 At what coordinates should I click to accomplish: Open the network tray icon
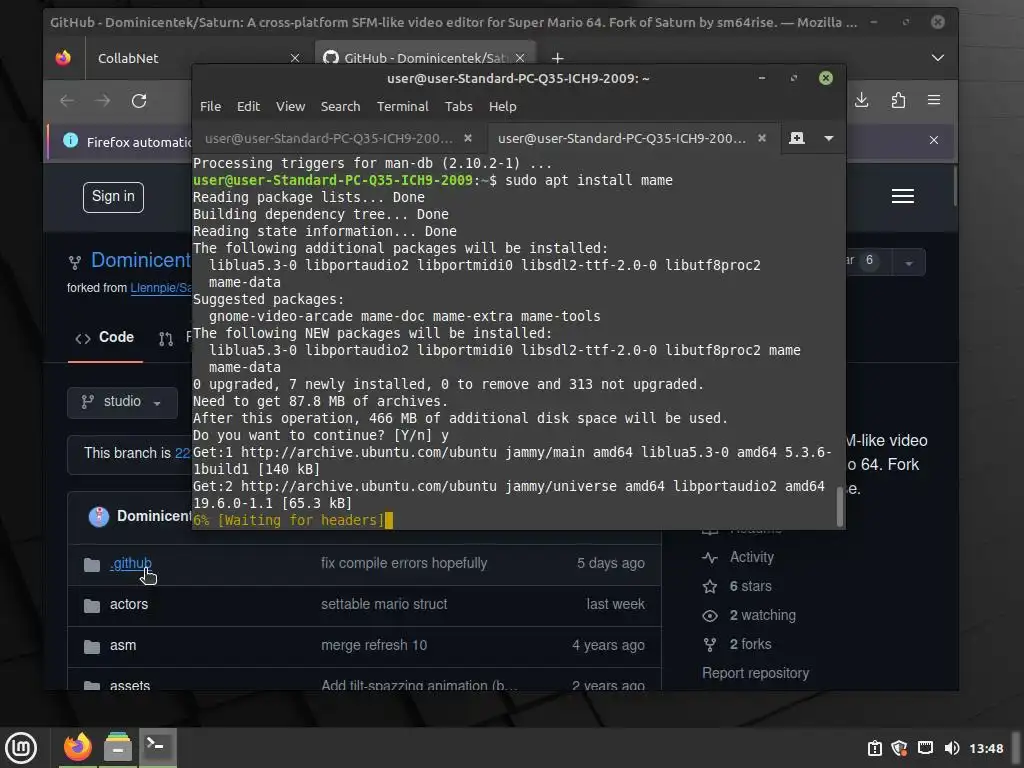(925, 748)
